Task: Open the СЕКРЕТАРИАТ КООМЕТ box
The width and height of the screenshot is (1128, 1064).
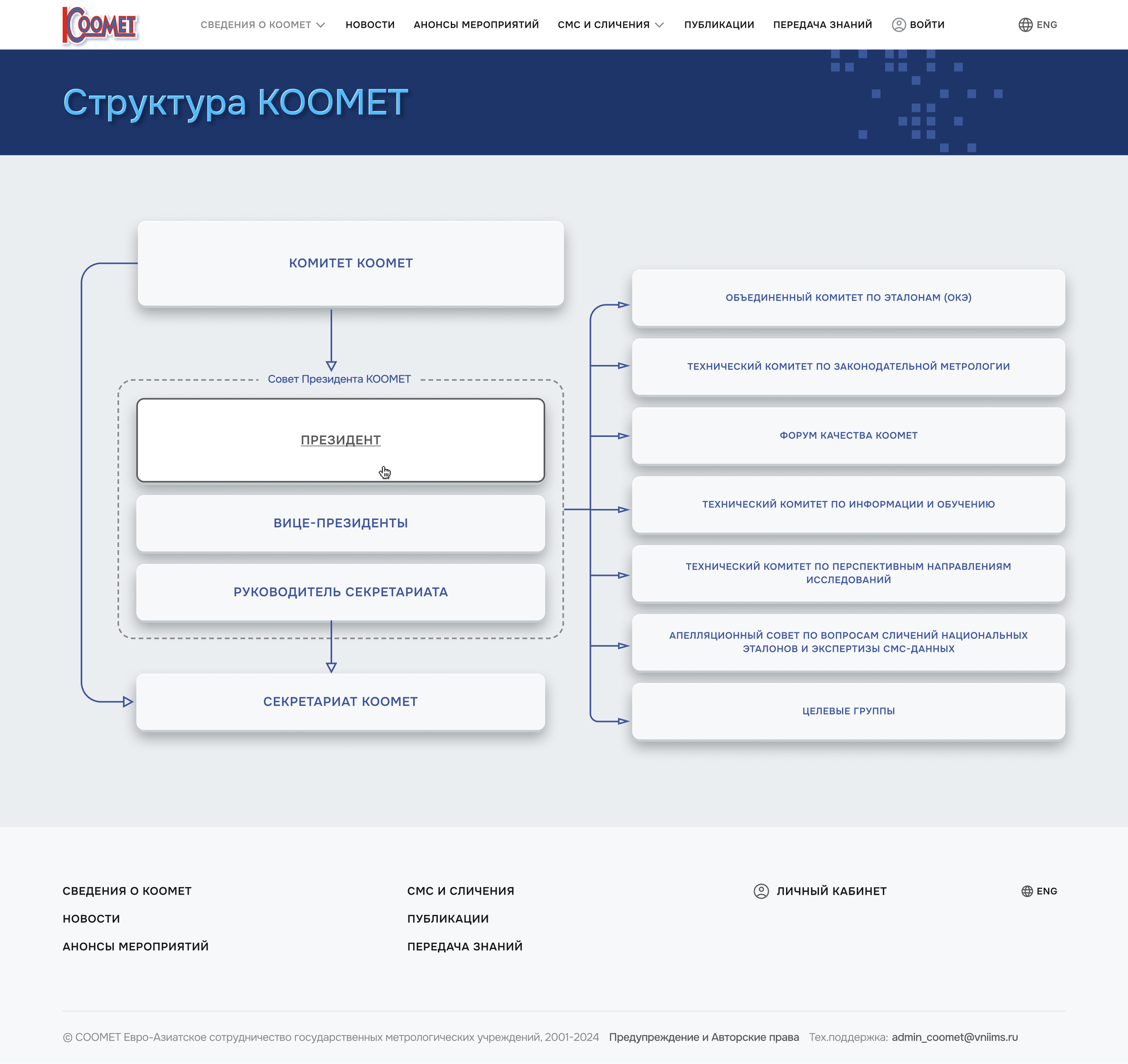Action: pyautogui.click(x=340, y=702)
